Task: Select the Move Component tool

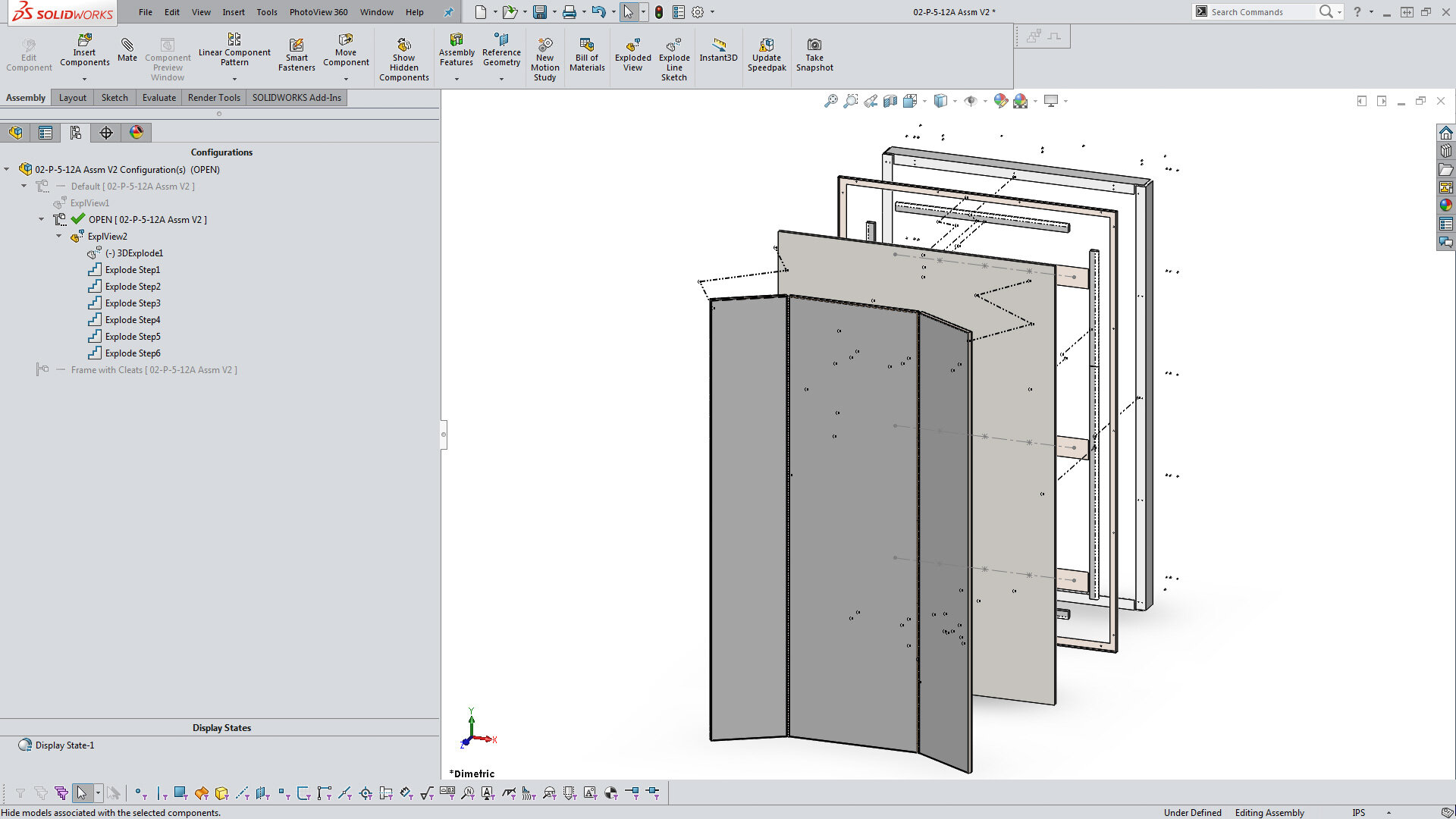Action: [346, 50]
